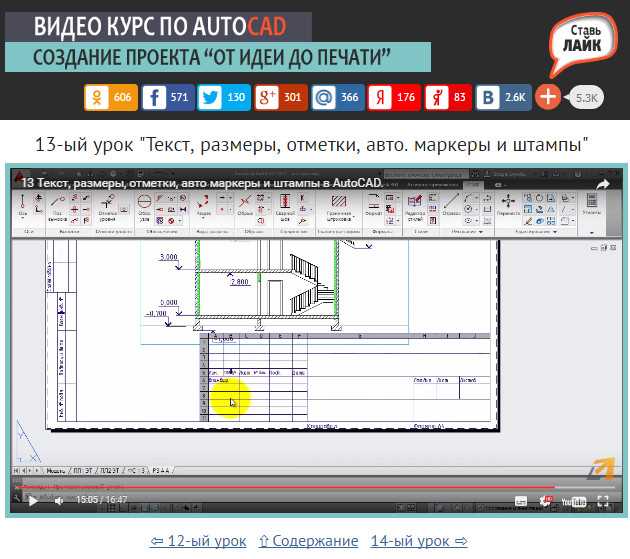
Task: Toggle subtitles with the captions icon
Action: tap(521, 501)
